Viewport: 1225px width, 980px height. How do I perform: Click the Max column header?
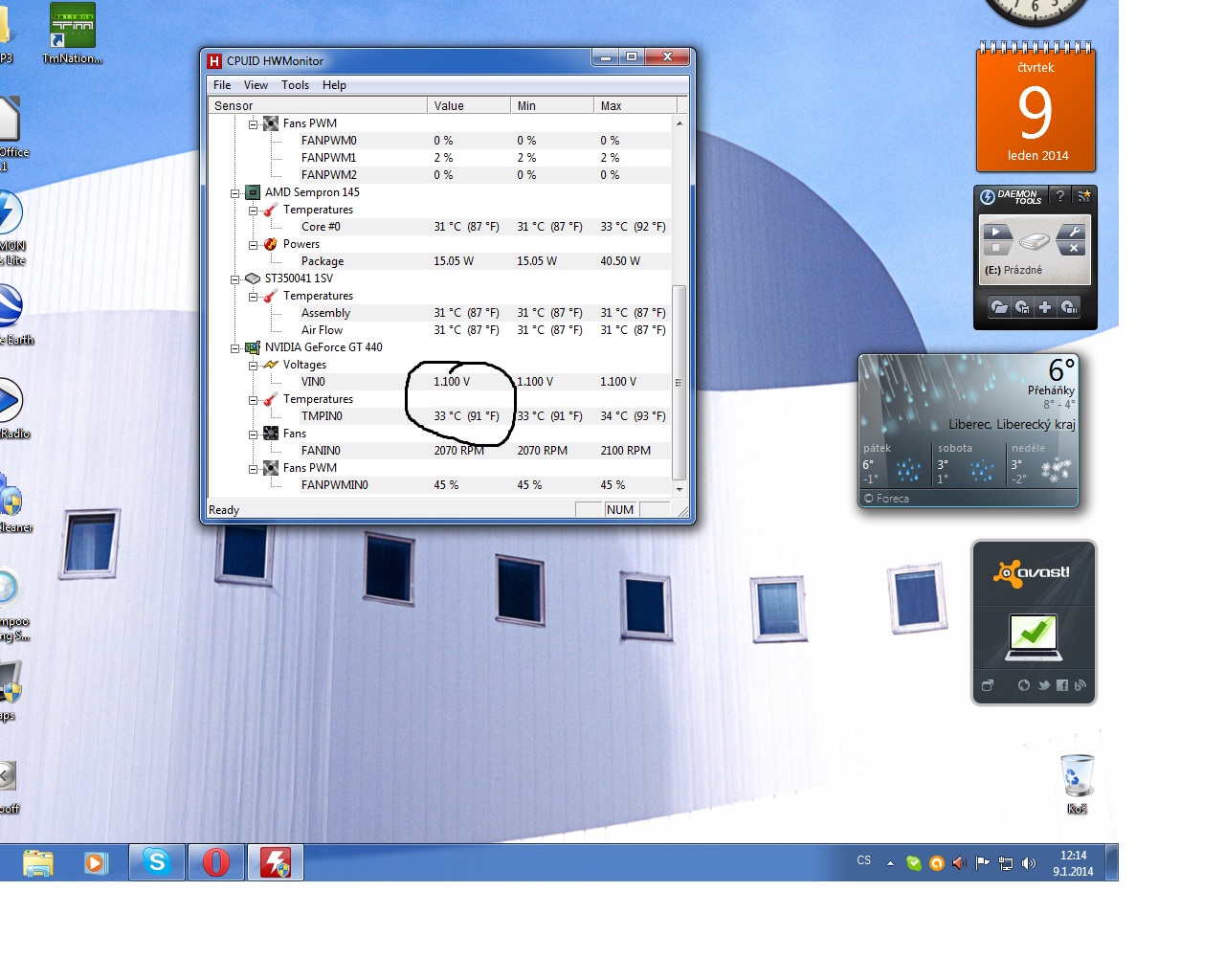(x=635, y=105)
